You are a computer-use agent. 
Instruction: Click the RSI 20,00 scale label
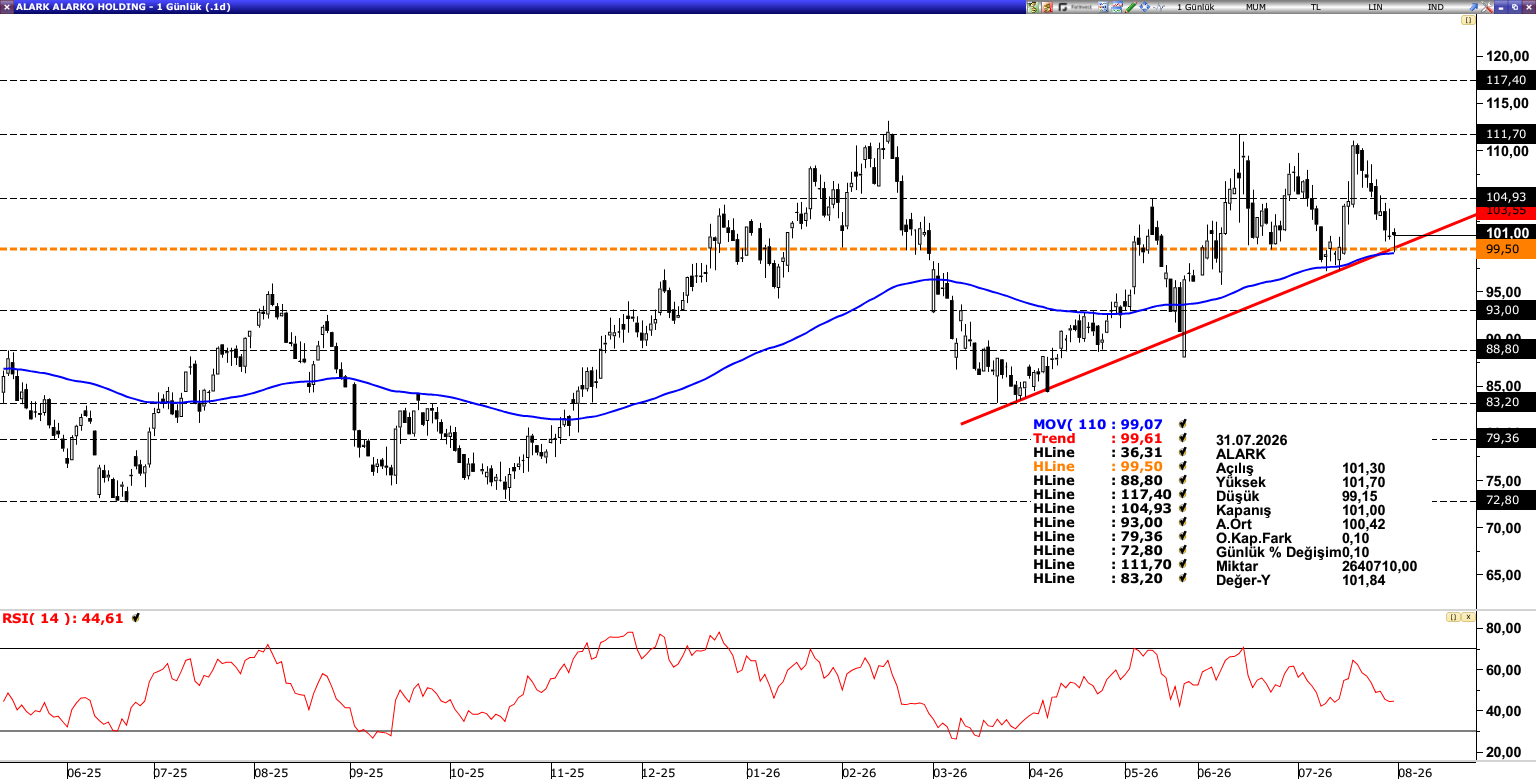(1504, 752)
